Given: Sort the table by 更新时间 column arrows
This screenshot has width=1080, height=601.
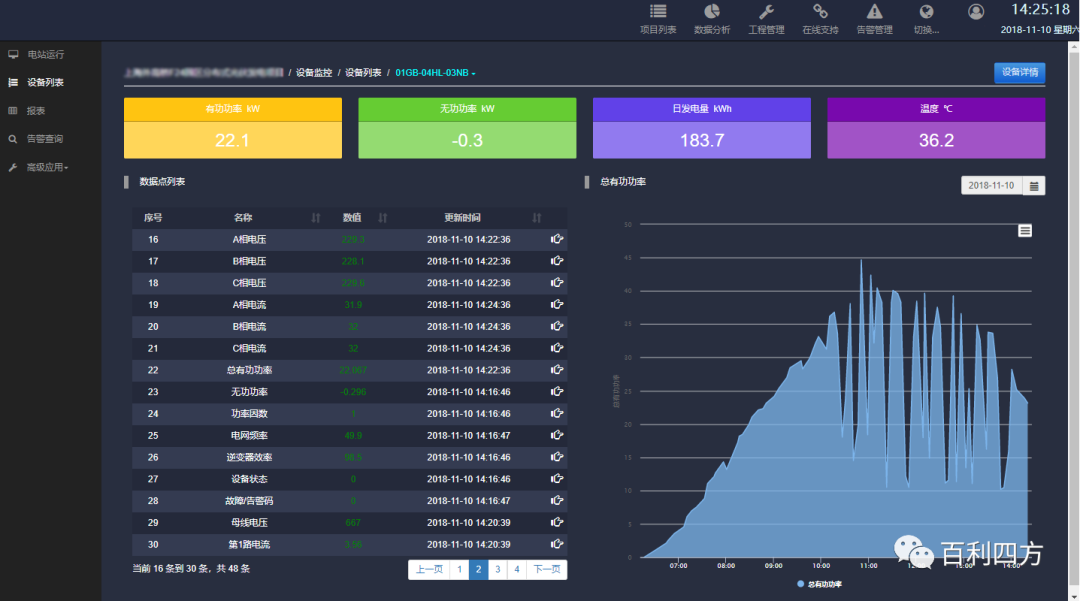Looking at the screenshot, I should tap(537, 218).
